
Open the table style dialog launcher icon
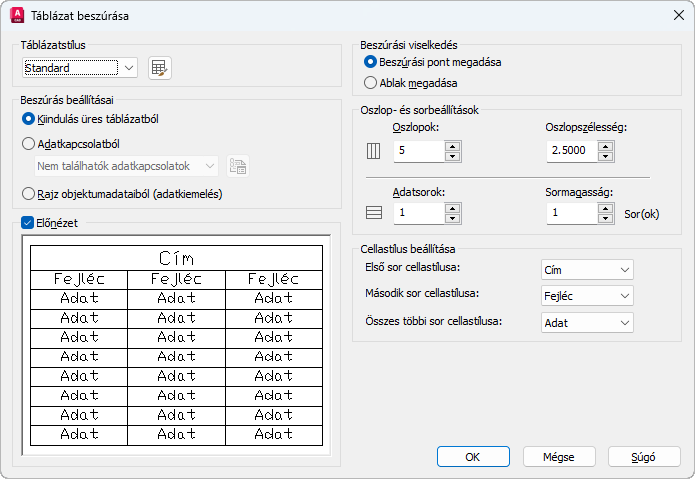[160, 68]
